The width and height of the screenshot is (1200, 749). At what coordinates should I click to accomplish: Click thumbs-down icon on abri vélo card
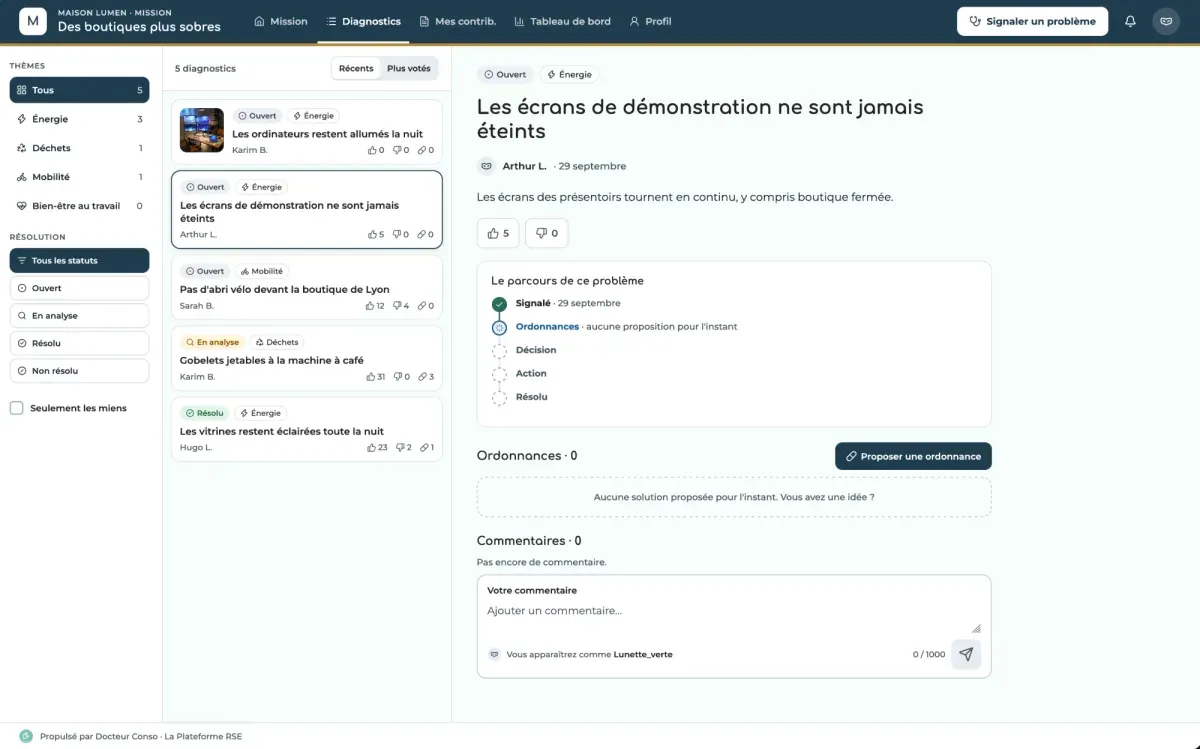coord(397,306)
